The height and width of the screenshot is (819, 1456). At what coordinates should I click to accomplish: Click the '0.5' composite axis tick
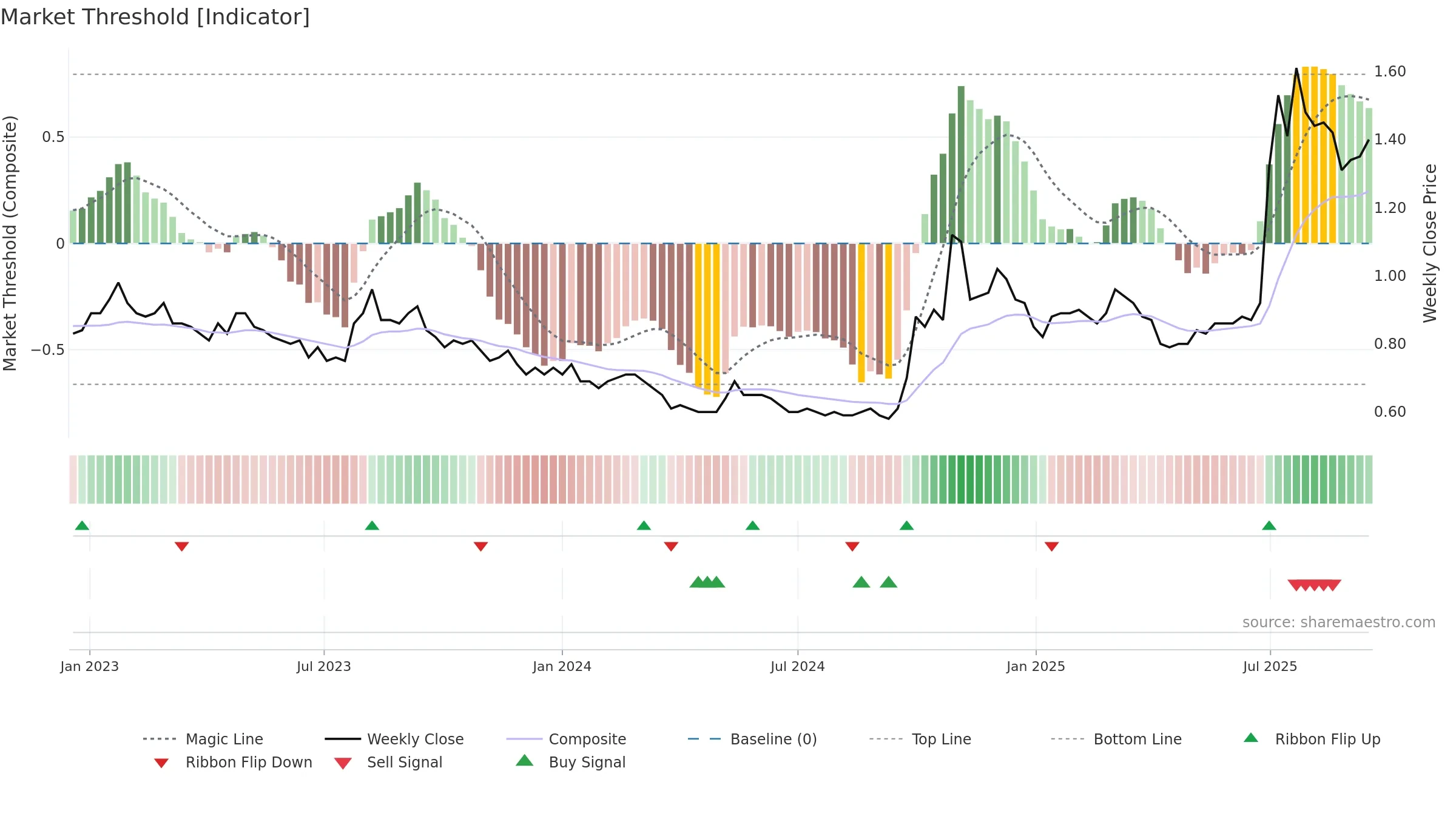(53, 137)
